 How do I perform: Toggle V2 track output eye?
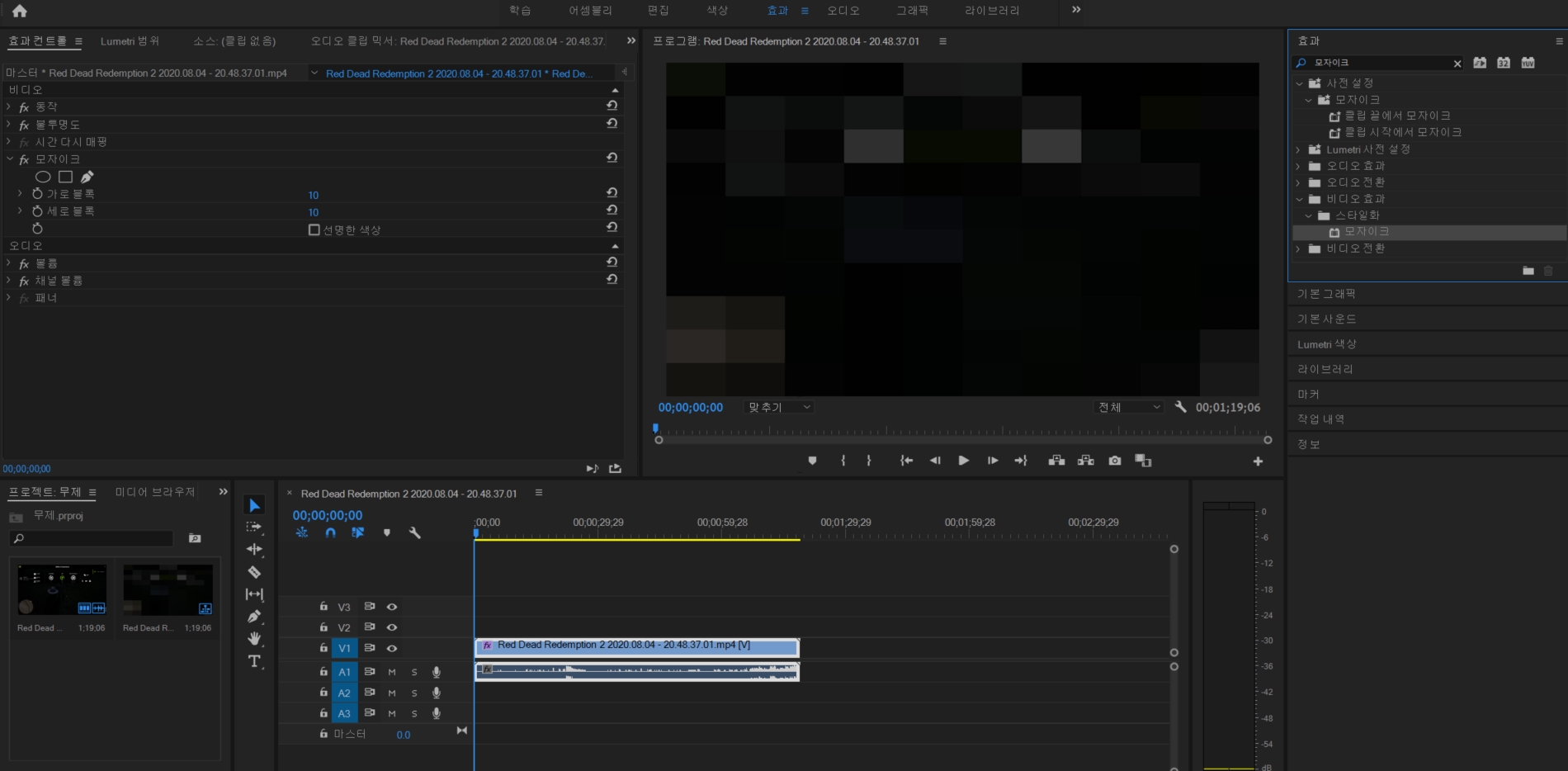[x=392, y=627]
